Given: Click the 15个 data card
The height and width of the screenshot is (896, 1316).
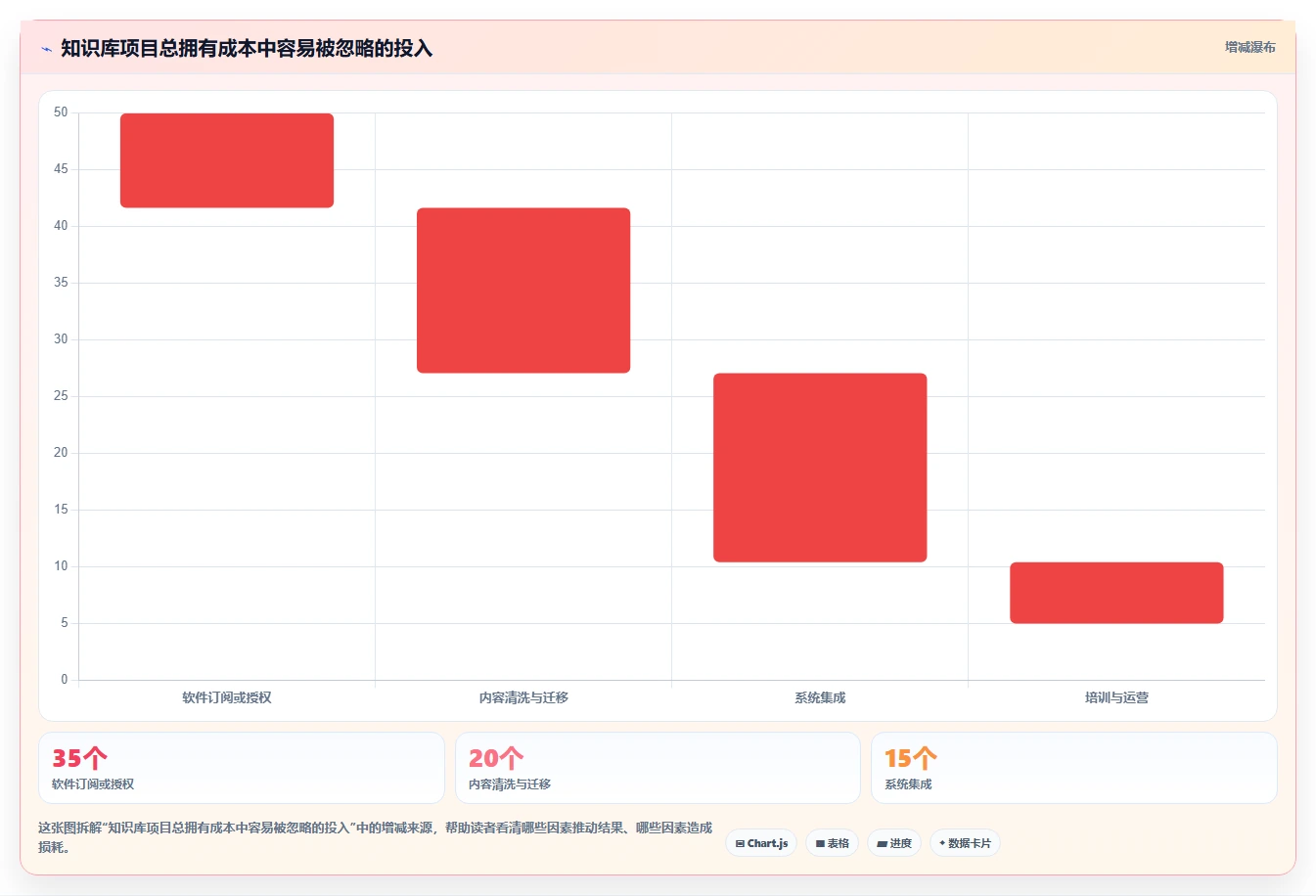Looking at the screenshot, I should point(1074,768).
